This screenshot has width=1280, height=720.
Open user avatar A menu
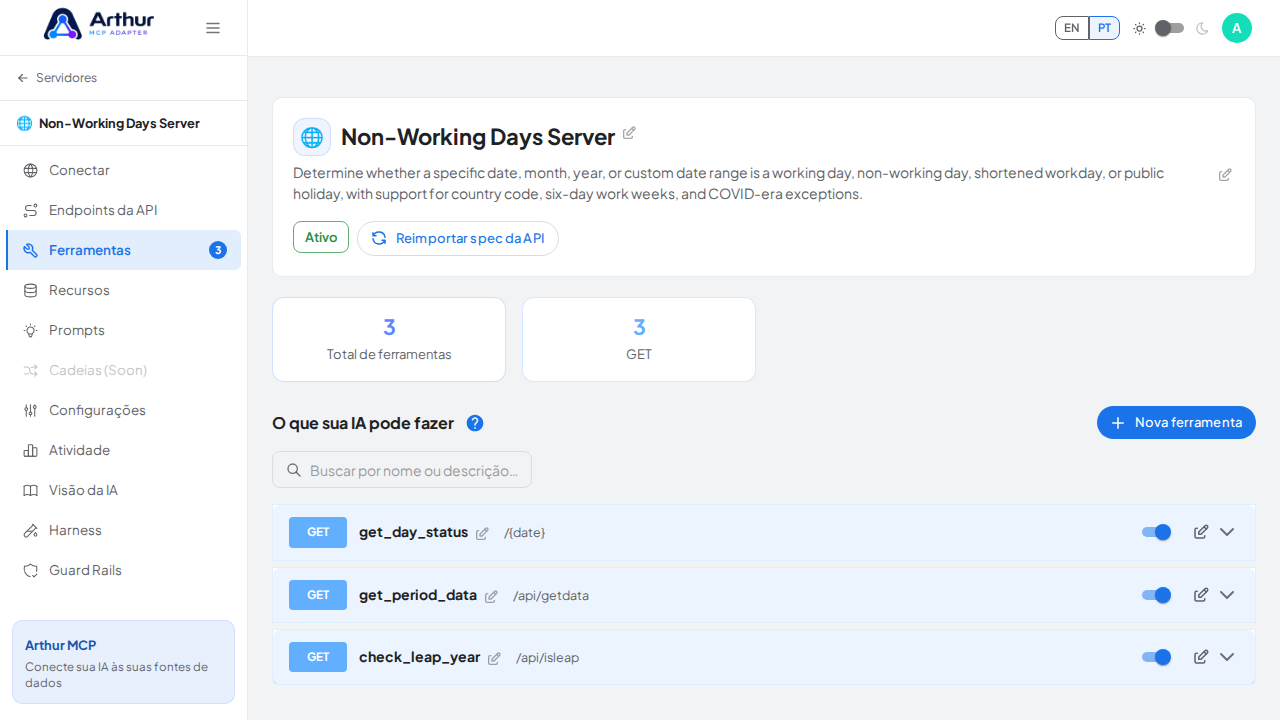click(1237, 28)
